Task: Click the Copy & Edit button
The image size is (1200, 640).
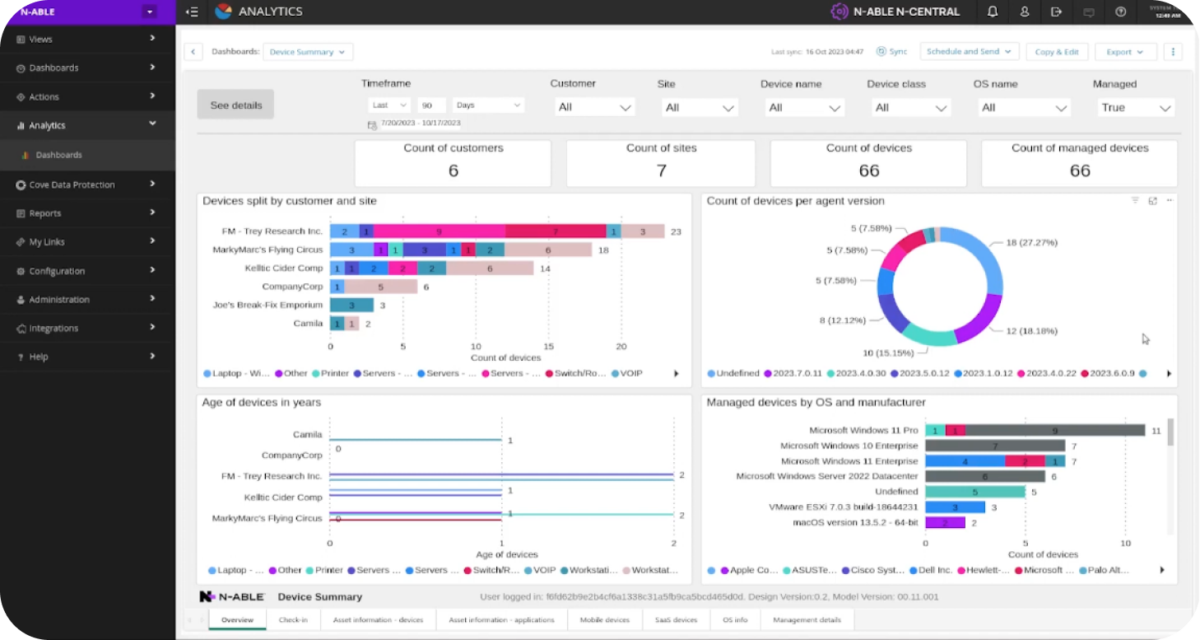Action: coord(1056,52)
